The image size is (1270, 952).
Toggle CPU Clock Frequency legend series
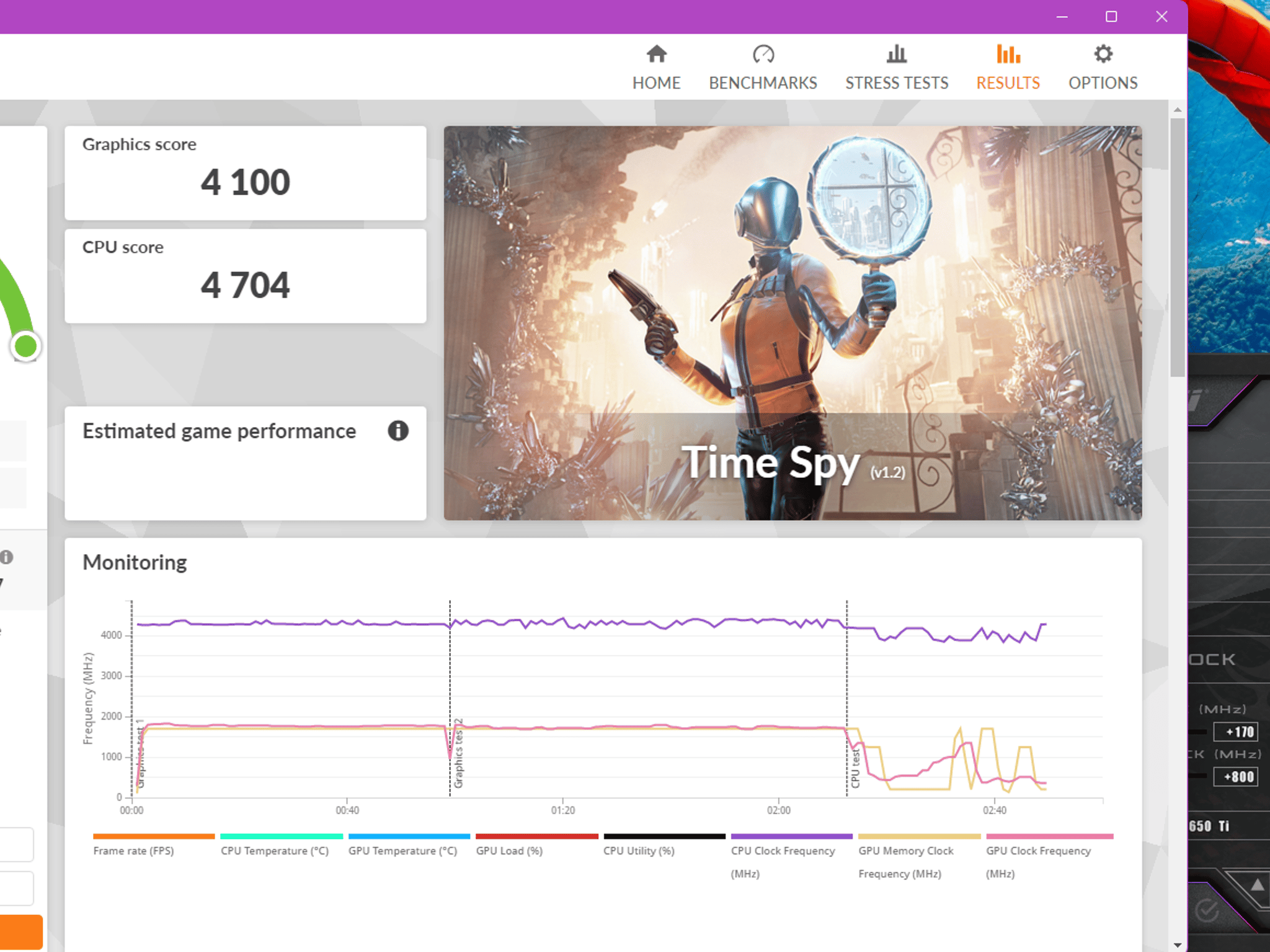pyautogui.click(x=783, y=862)
